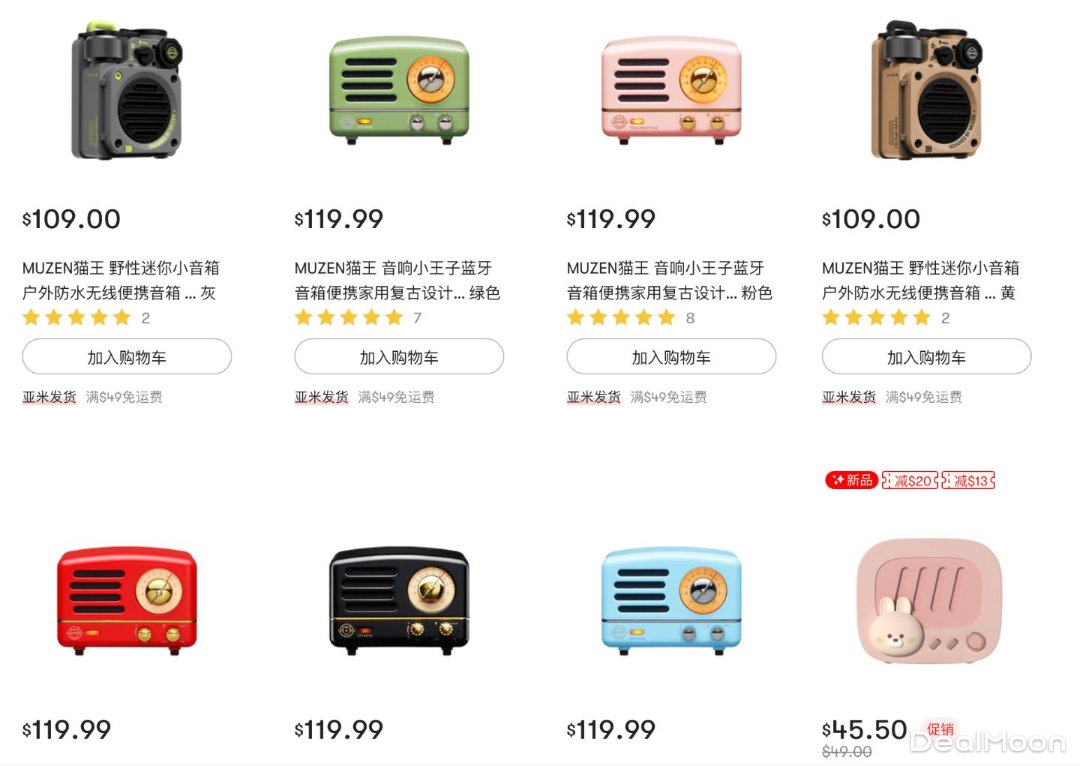This screenshot has width=1080, height=766.
Task: Click the star rating with 8 reviews
Action: click(x=631, y=318)
